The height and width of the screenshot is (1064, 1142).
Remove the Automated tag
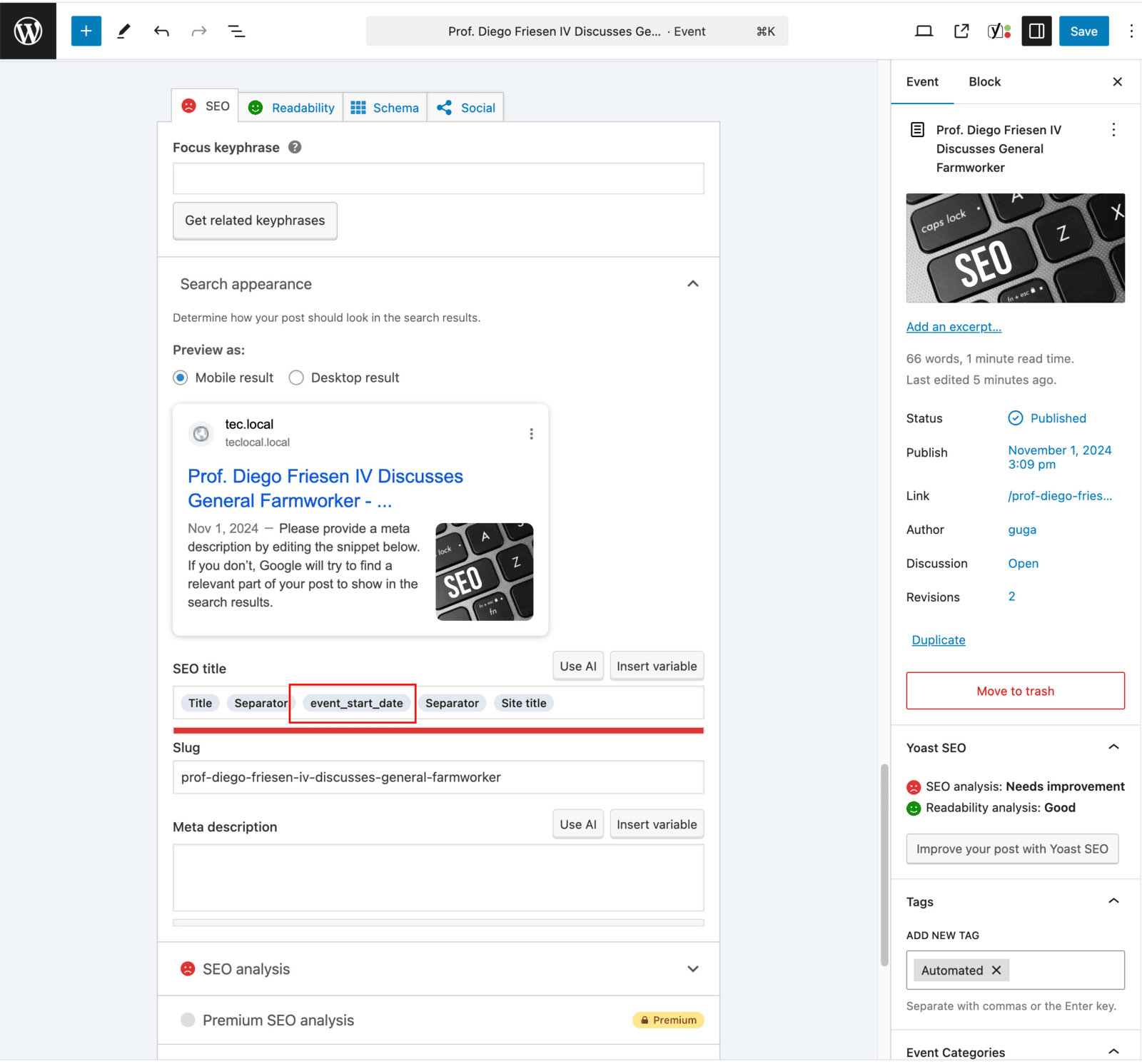click(997, 970)
